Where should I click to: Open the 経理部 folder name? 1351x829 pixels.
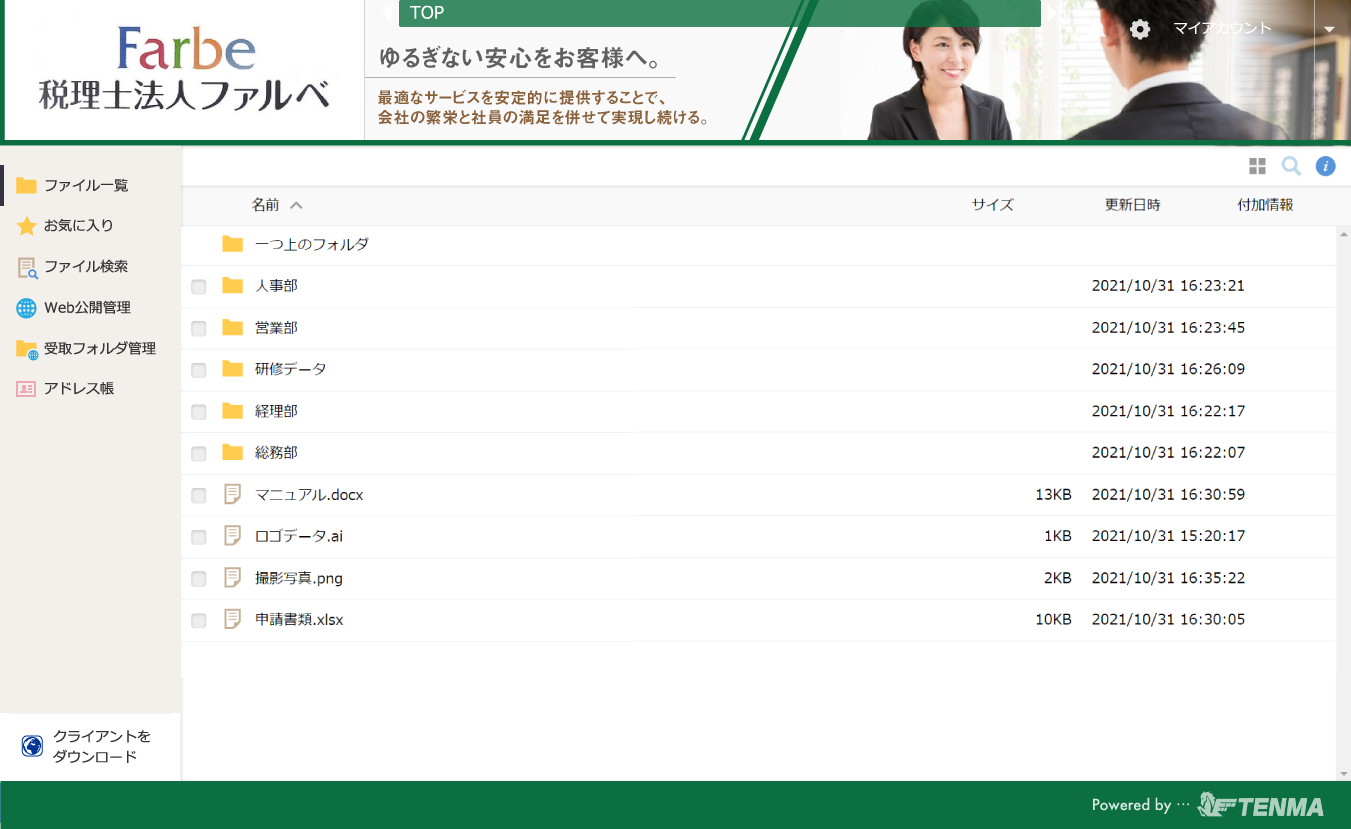[276, 411]
